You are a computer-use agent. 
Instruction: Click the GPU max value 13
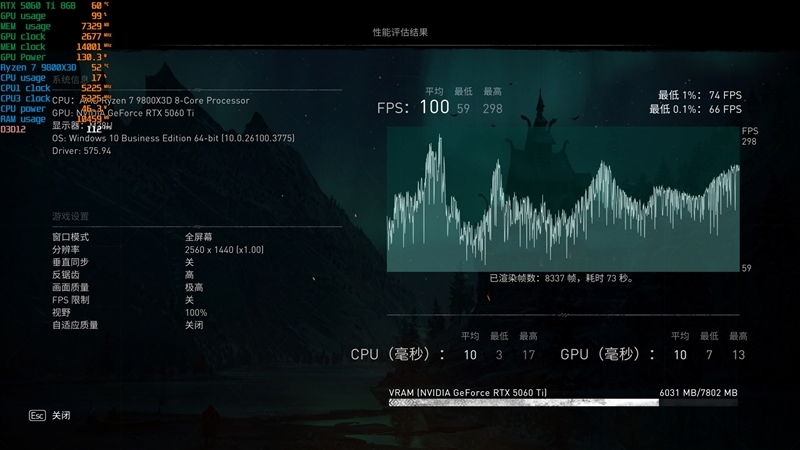pos(738,355)
